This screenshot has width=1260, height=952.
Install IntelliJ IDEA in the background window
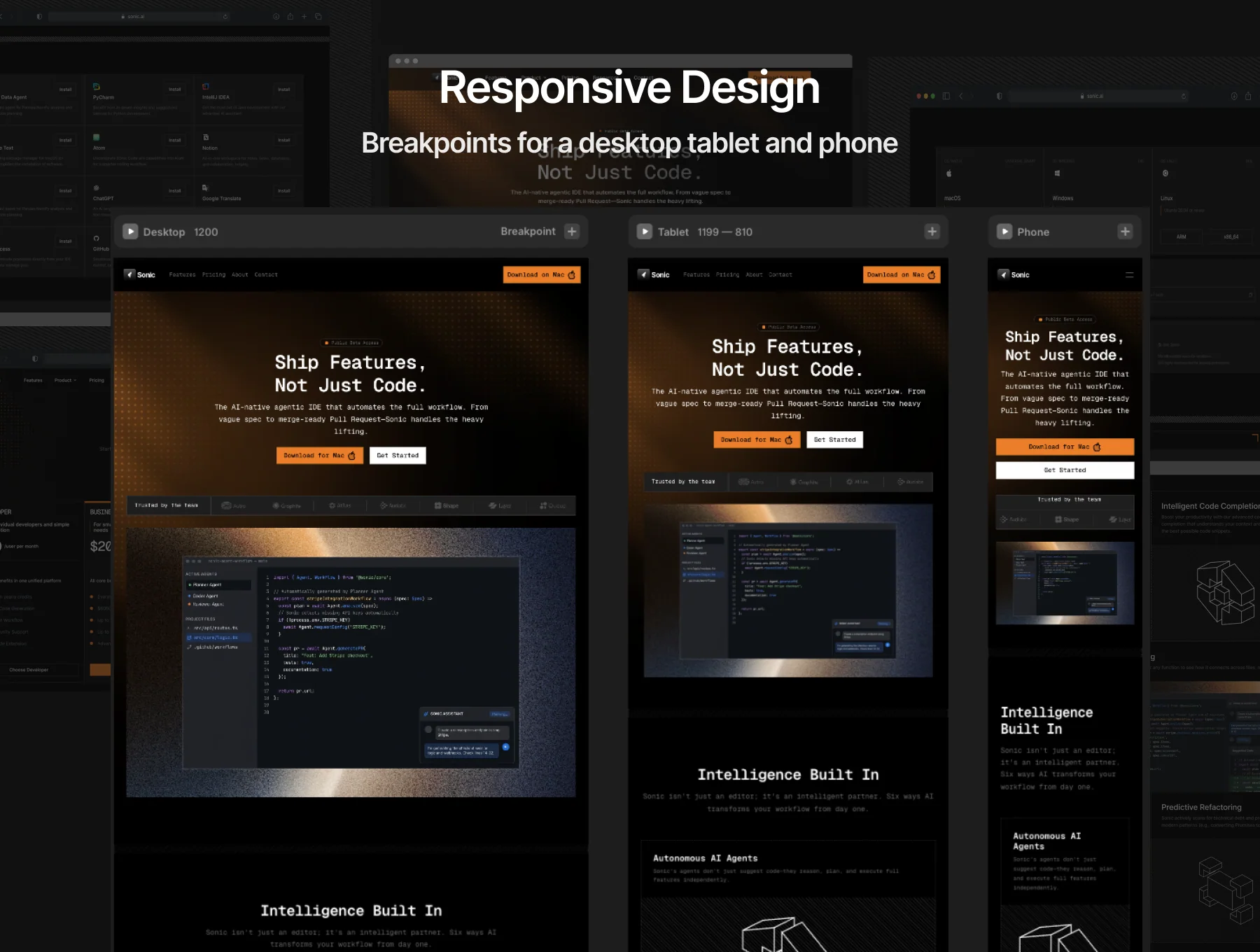(x=283, y=89)
